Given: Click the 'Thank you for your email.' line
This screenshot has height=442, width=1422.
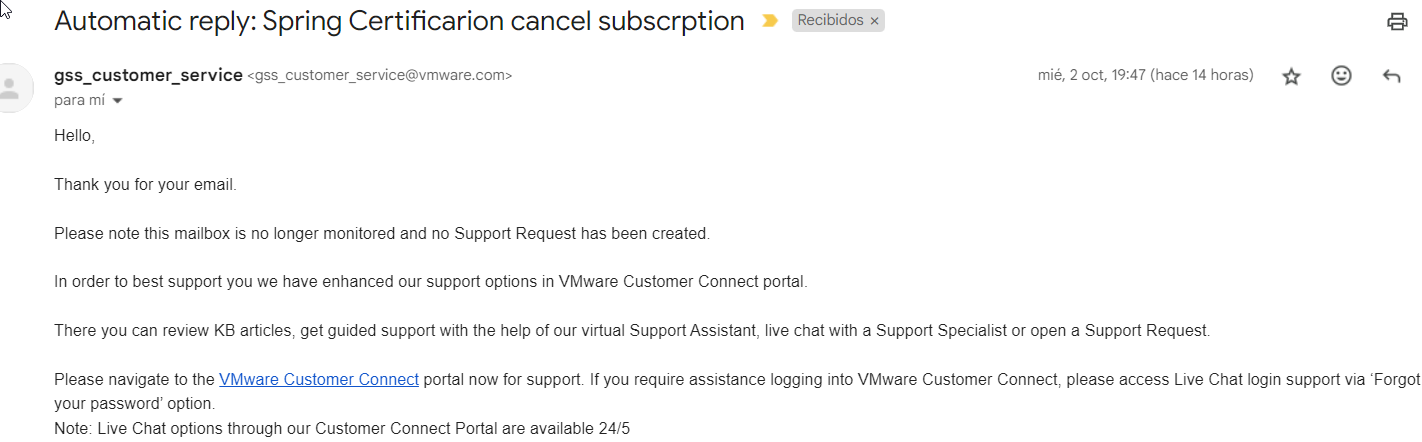Looking at the screenshot, I should (145, 184).
